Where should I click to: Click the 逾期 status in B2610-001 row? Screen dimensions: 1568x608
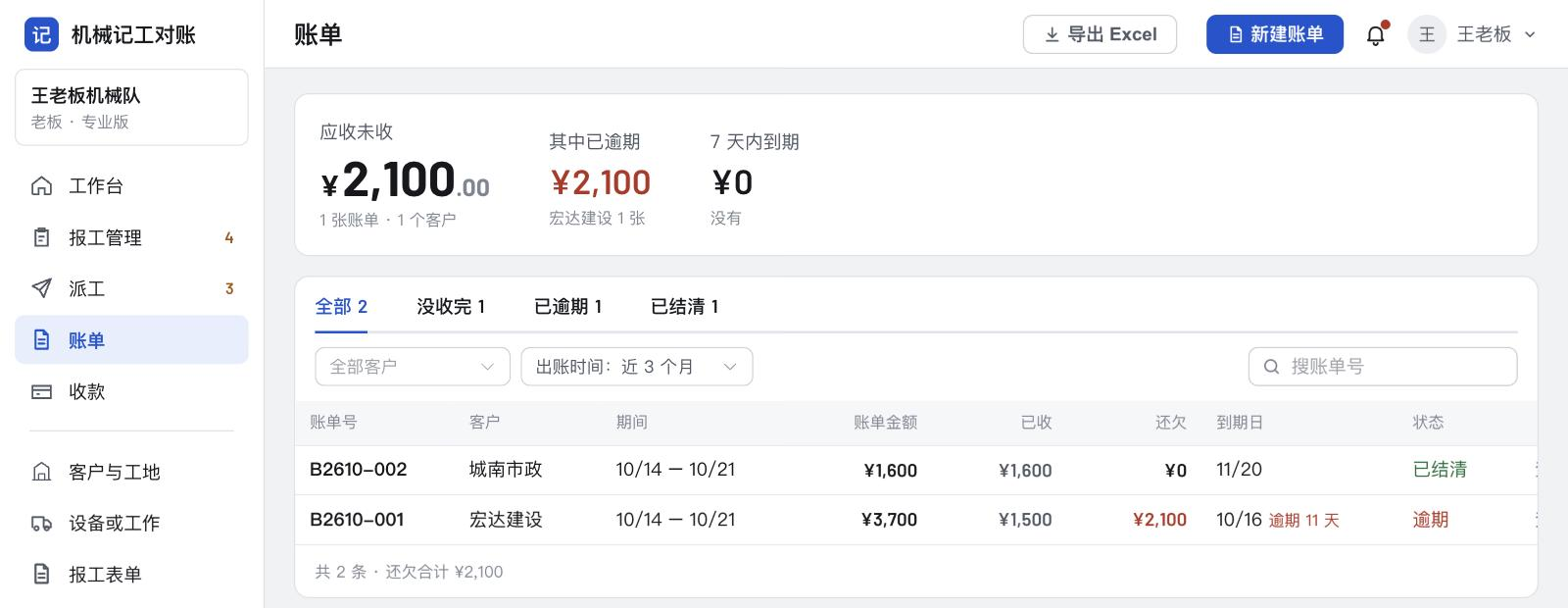tap(1430, 520)
